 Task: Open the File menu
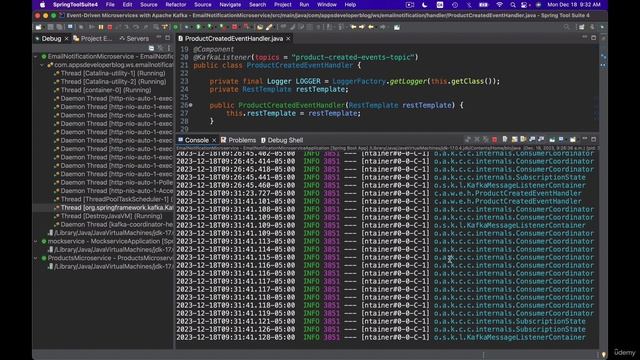pos(110,5)
